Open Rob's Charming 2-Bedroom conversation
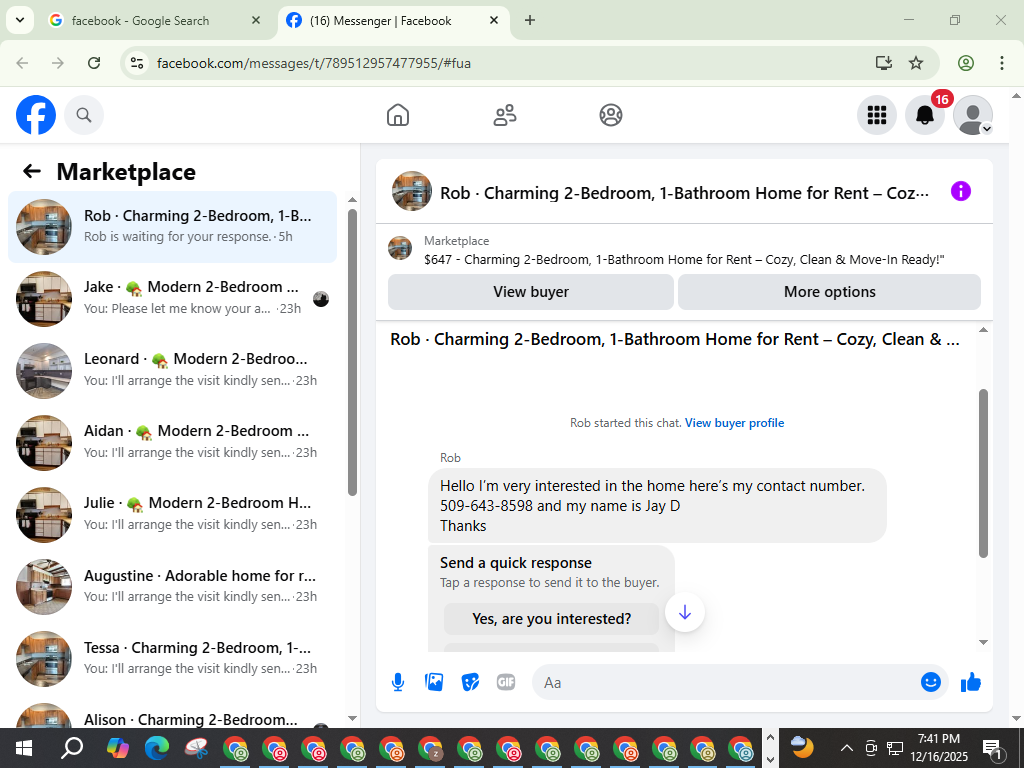This screenshot has width=1024, height=768. pyautogui.click(x=172, y=227)
